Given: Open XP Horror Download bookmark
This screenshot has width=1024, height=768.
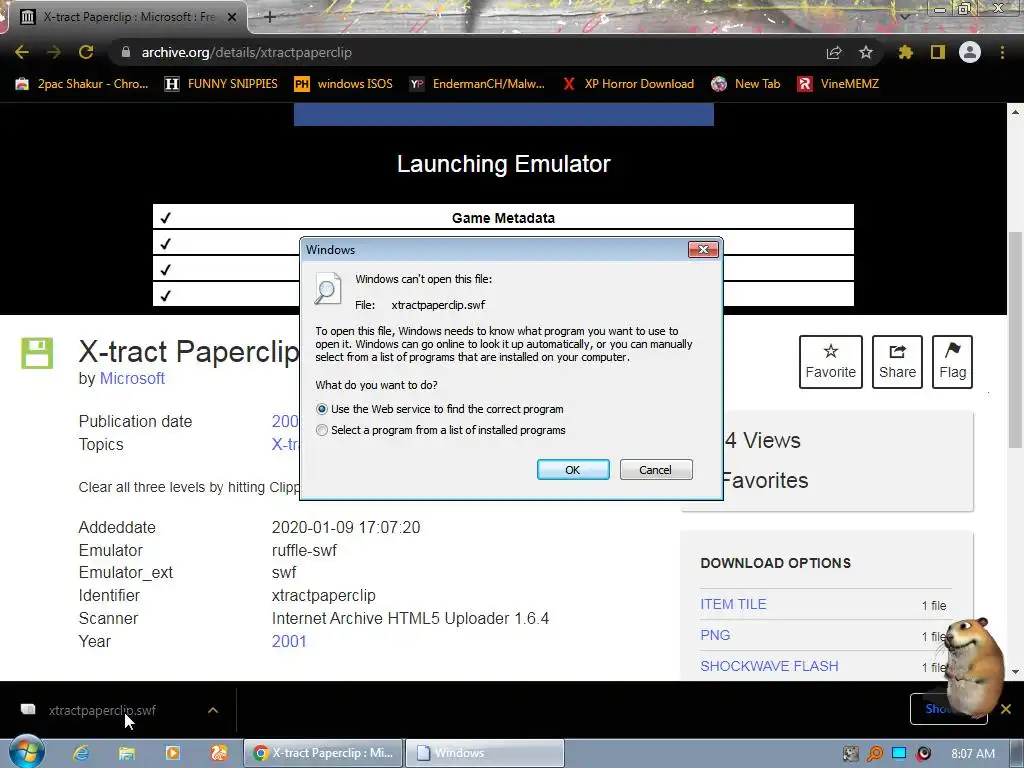Looking at the screenshot, I should 628,84.
